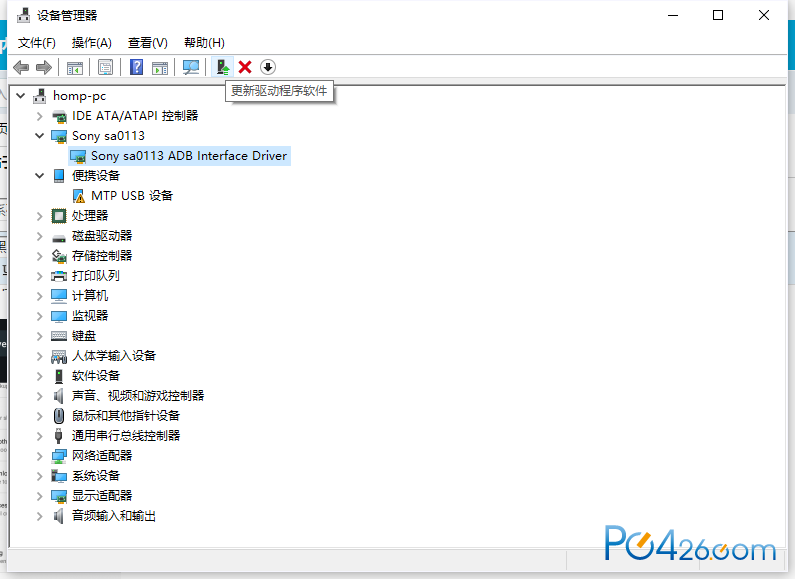Click the 通用串行总线控制器 USB icon
Image resolution: width=795 pixels, height=579 pixels.
(58, 436)
